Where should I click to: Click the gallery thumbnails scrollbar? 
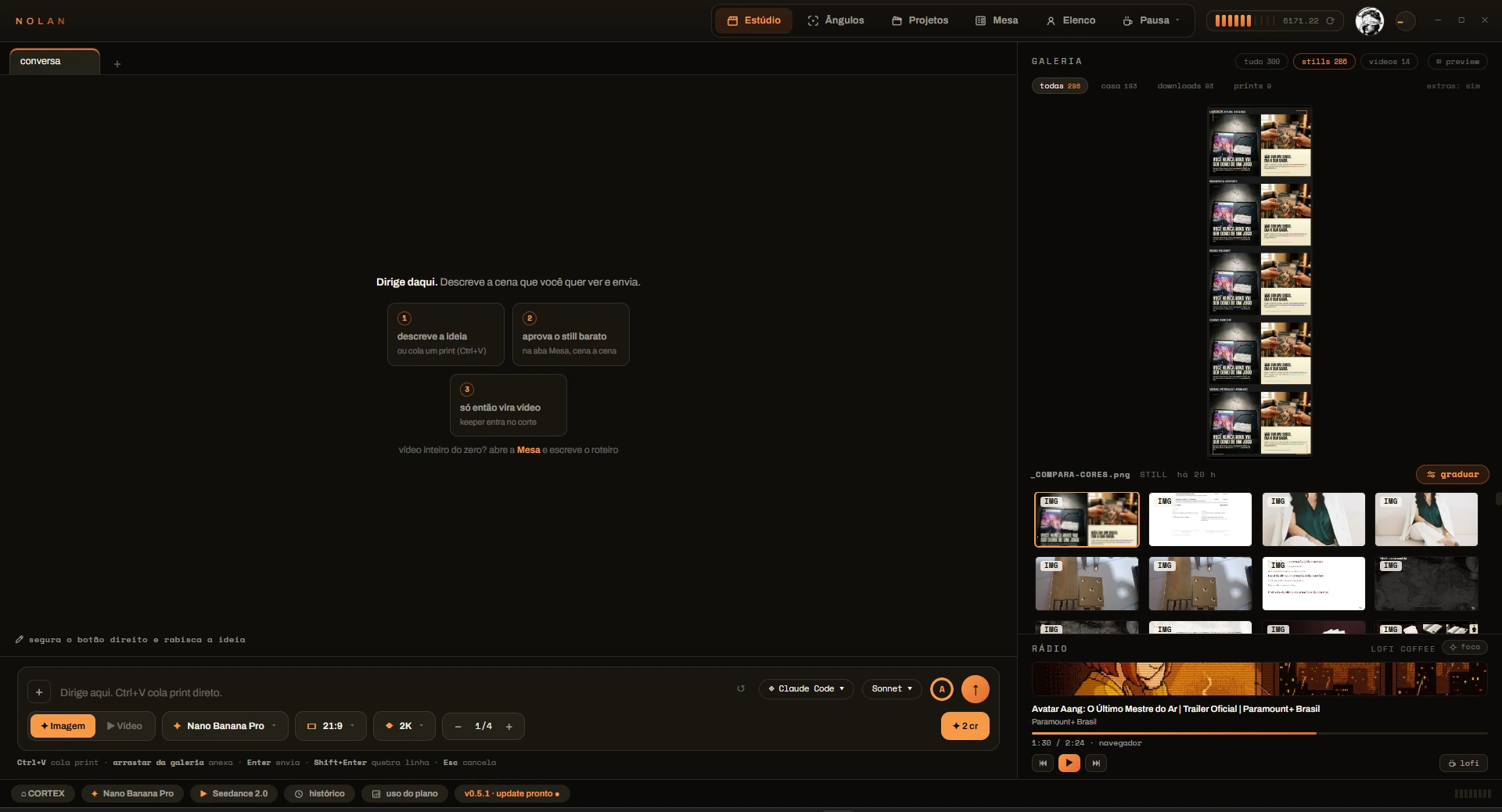coord(1497,498)
